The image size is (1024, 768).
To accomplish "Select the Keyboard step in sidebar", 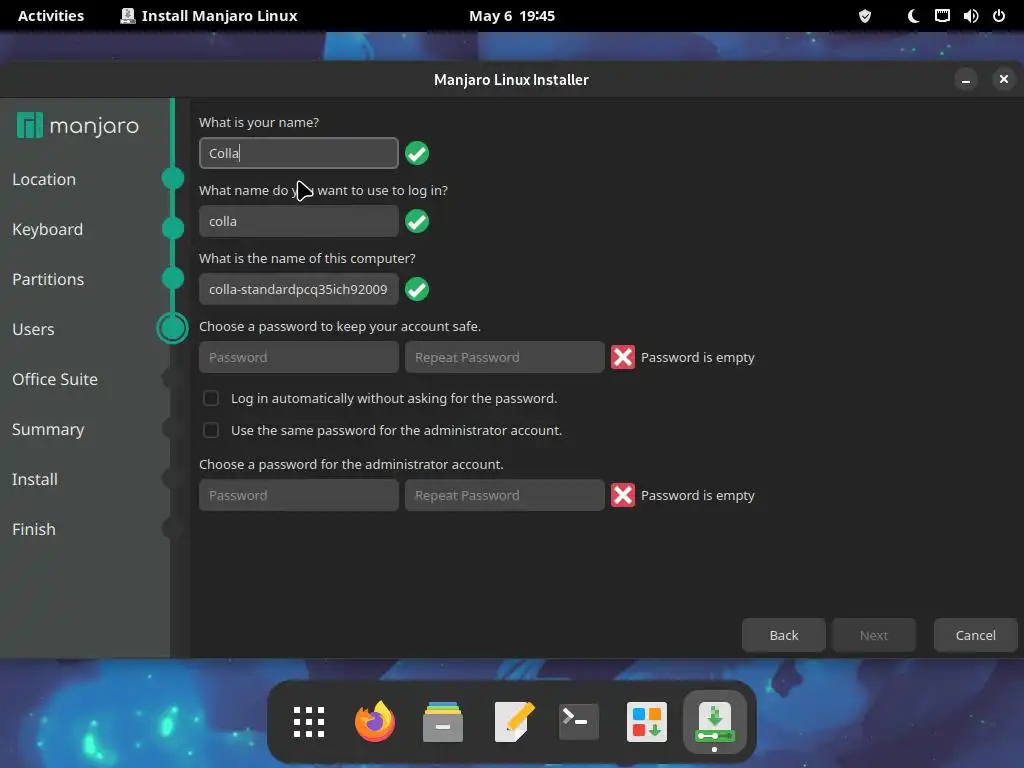I will (47, 229).
